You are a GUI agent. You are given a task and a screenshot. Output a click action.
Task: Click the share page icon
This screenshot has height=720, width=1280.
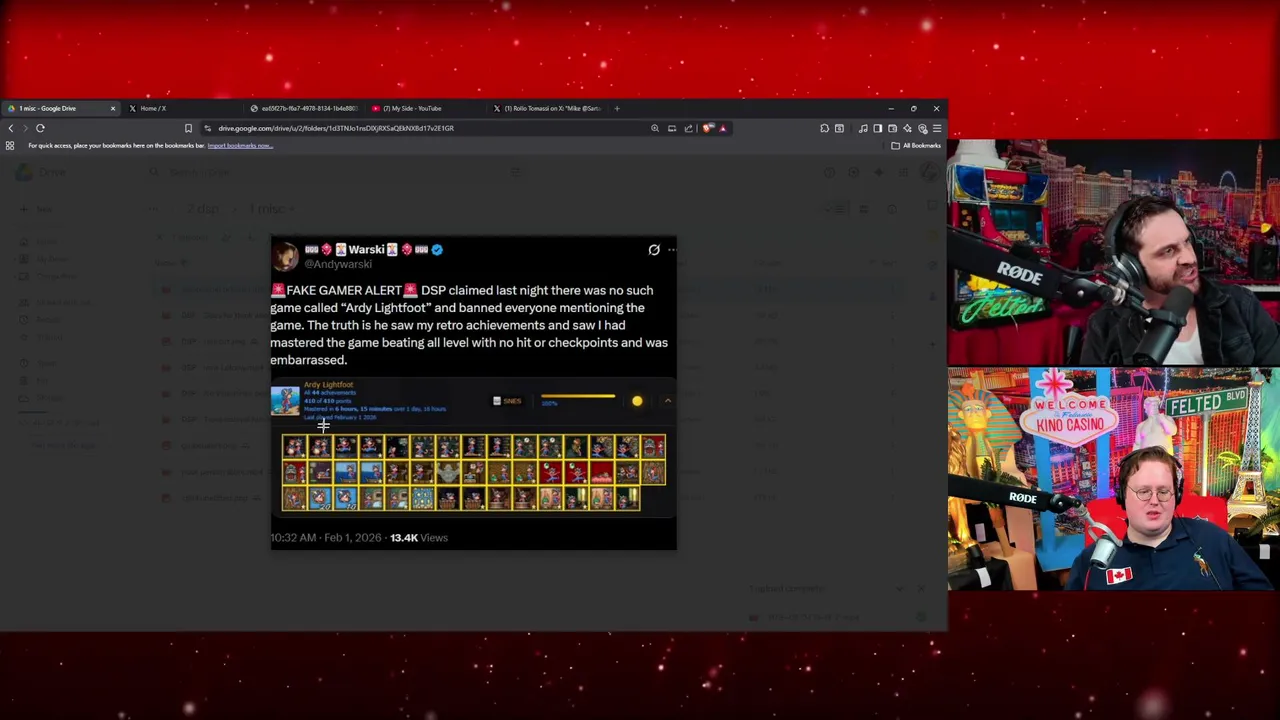(x=688, y=128)
